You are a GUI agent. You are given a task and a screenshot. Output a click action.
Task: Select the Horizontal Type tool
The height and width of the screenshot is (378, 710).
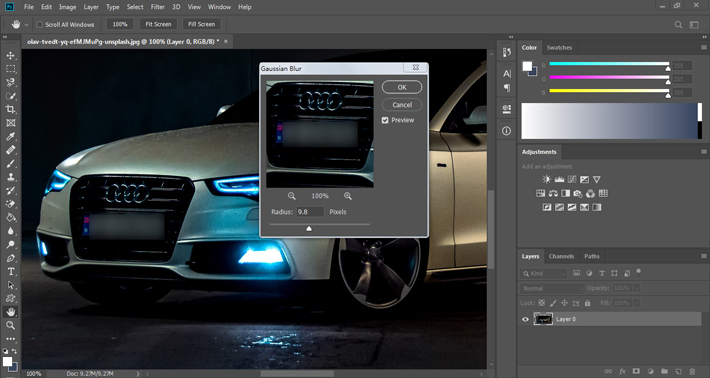10,272
